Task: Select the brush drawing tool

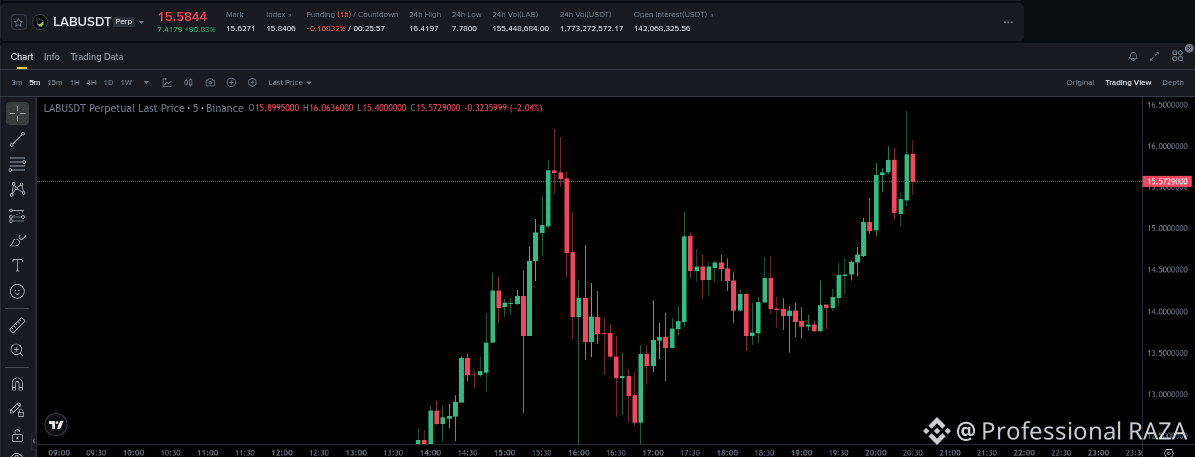Action: (18, 241)
